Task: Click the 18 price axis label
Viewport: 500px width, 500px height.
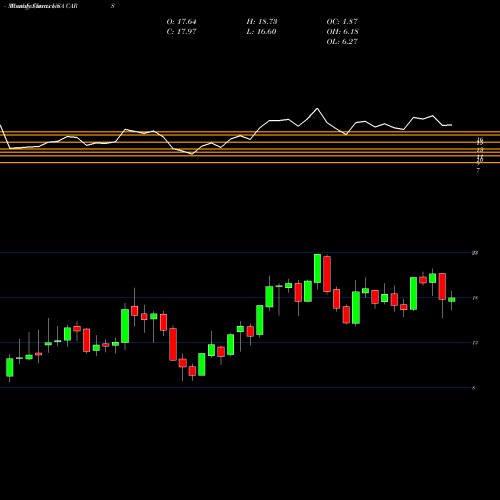Action: (x=475, y=298)
